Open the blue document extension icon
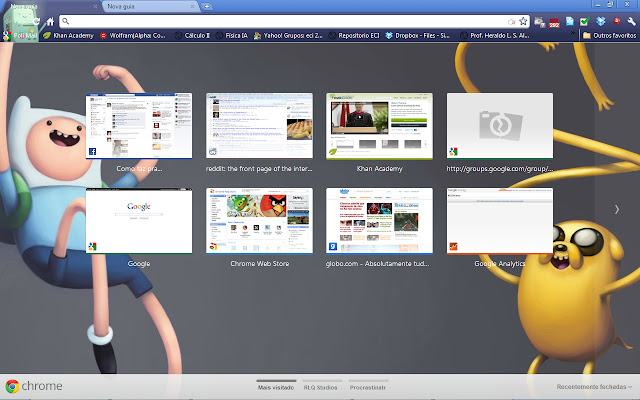Screen dimensions: 640x400 point(569,22)
